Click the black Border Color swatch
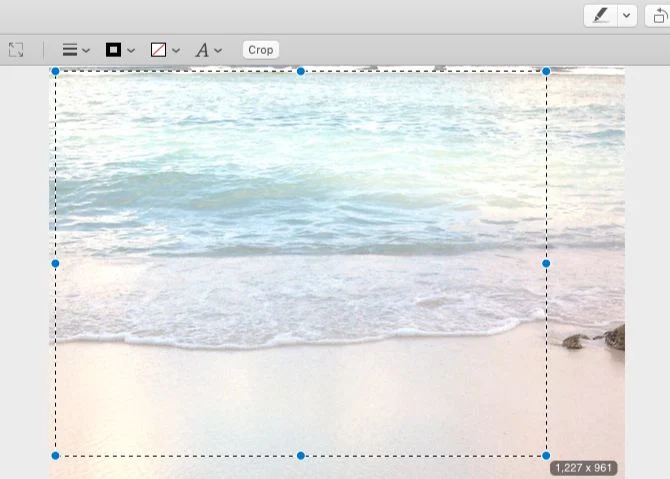Image resolution: width=670 pixels, height=479 pixels. 113,50
